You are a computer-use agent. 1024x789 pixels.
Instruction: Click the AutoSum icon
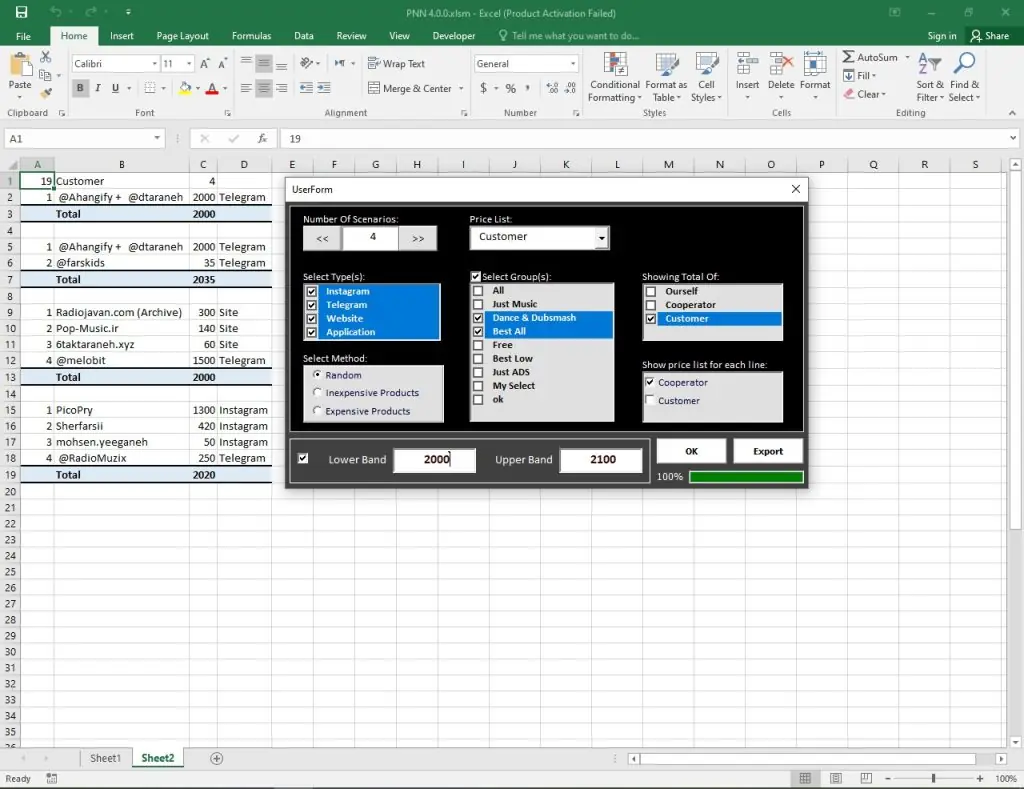tap(849, 57)
